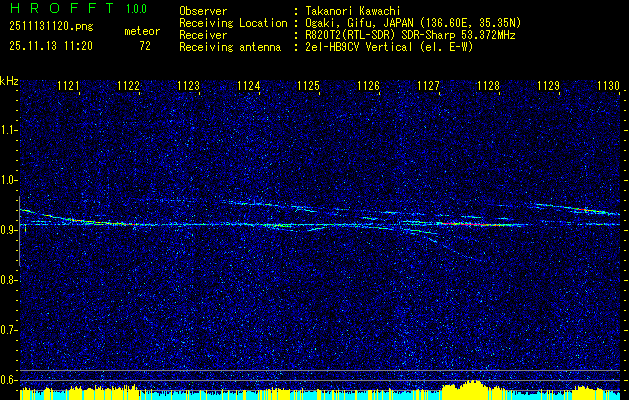629x400 pixels.
Task: Click the Observer field label
Action: [x=203, y=11]
